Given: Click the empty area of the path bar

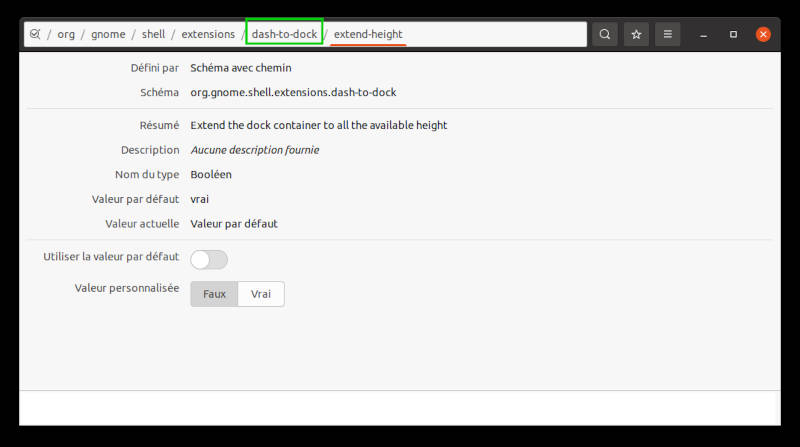Looking at the screenshot, I should [495, 34].
